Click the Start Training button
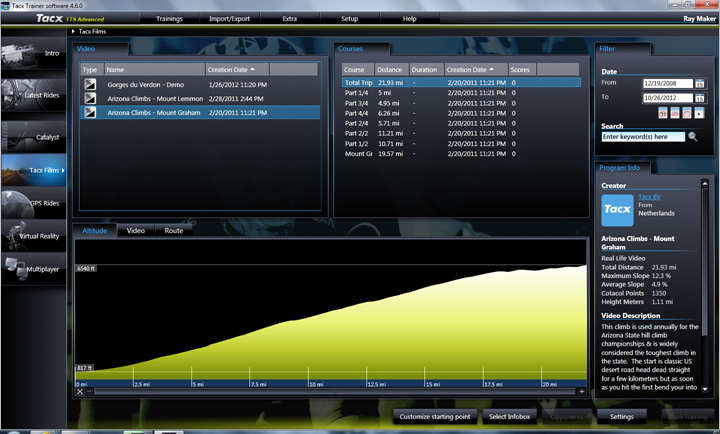720x434 pixels. pyautogui.click(x=687, y=417)
